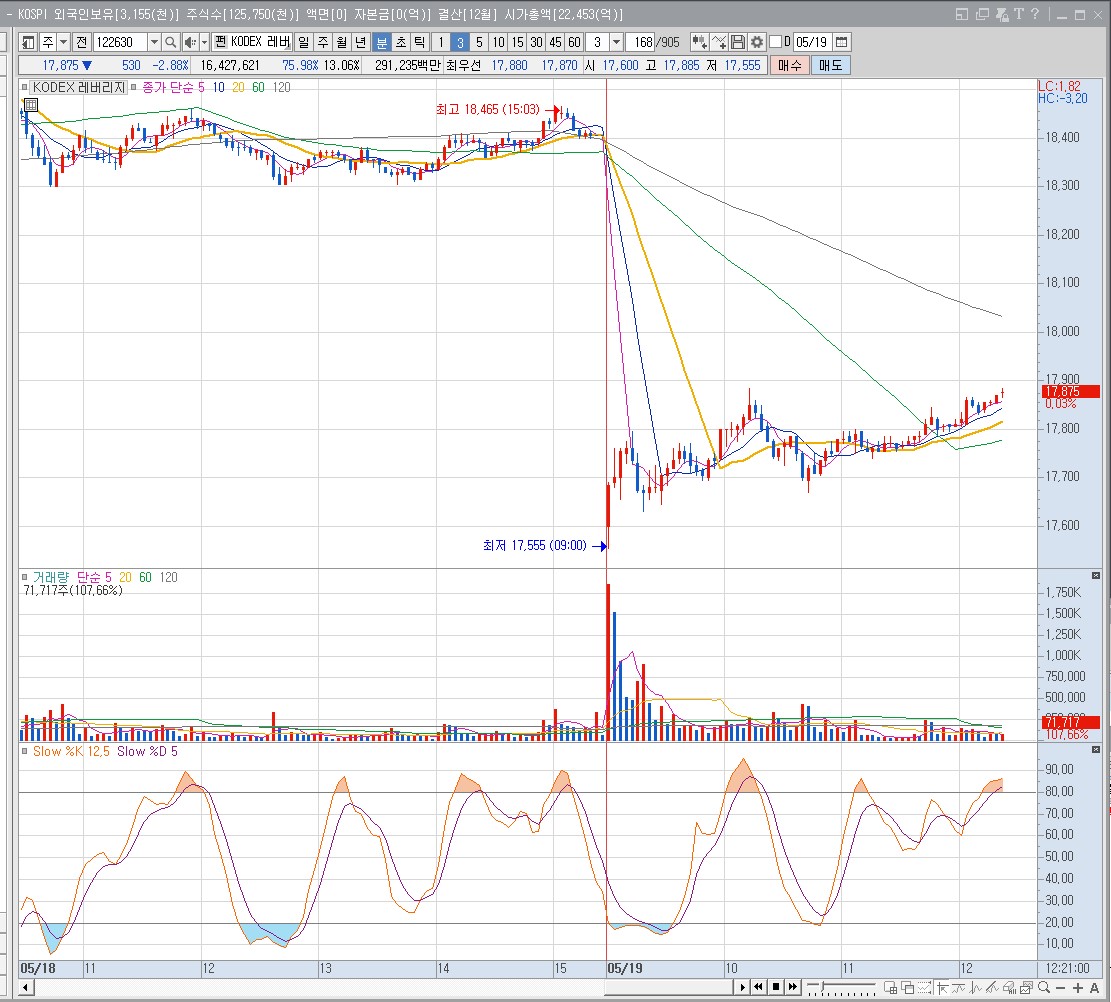The image size is (1111, 1002).
Task: Click the title bar T font icon
Action: (x=1019, y=14)
